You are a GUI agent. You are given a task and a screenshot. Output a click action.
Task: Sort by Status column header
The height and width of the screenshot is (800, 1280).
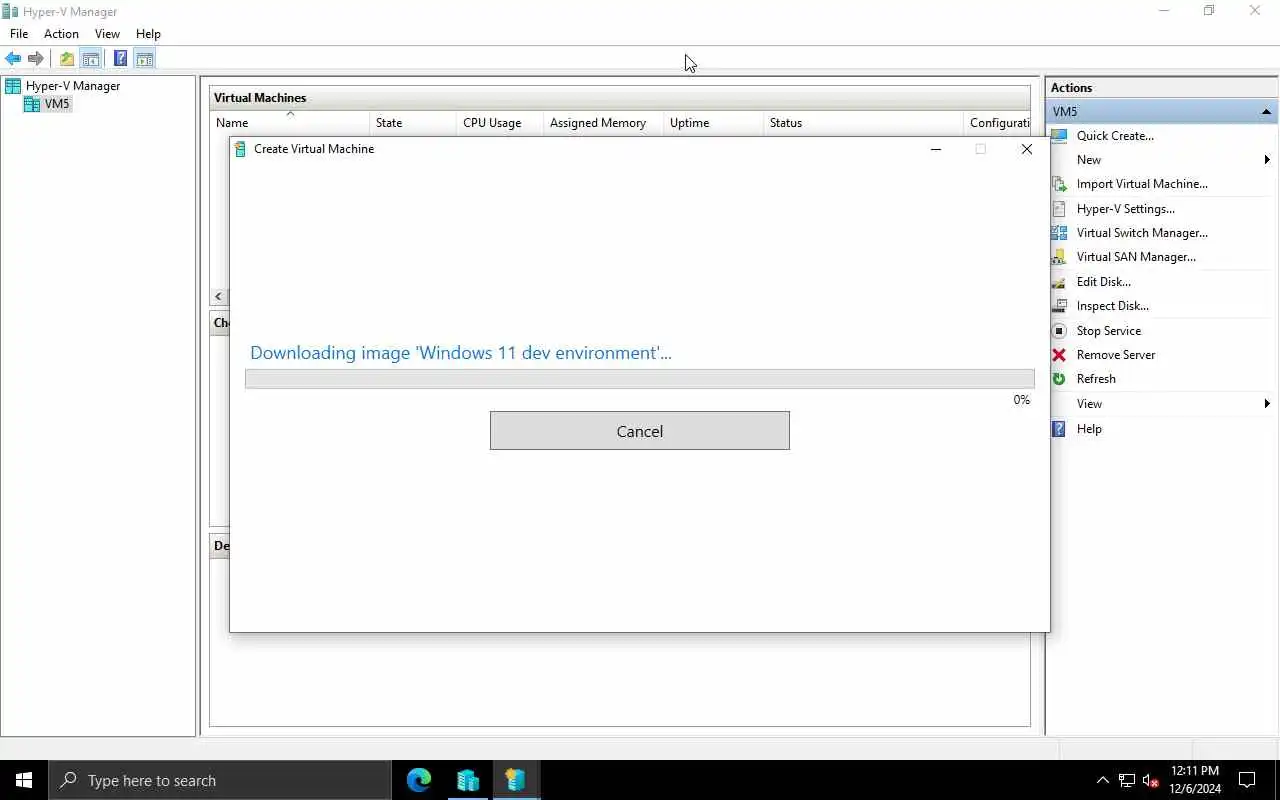tap(863, 123)
